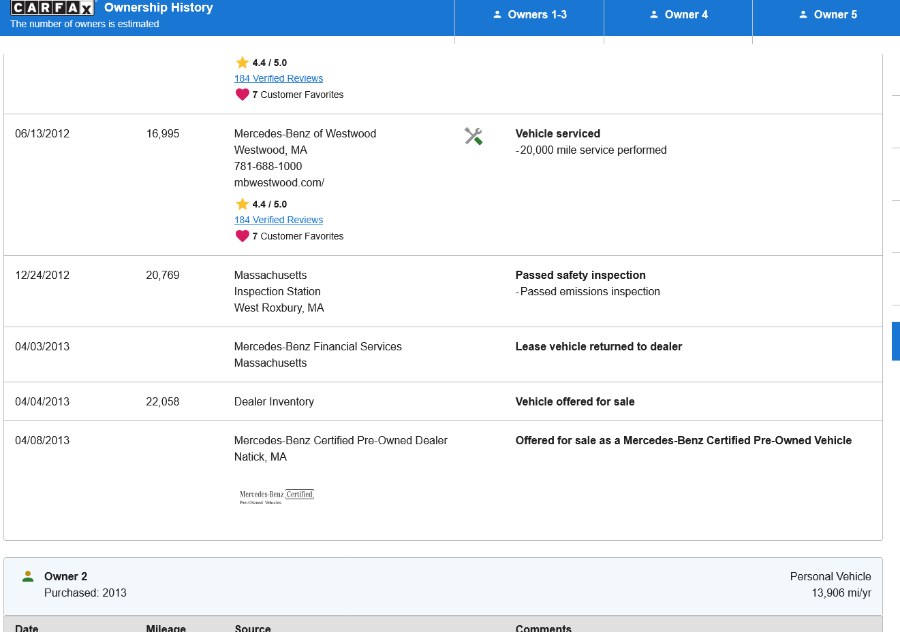Image resolution: width=900 pixels, height=632 pixels.
Task: Click the 20,000 mile service performed text
Action: 593,150
